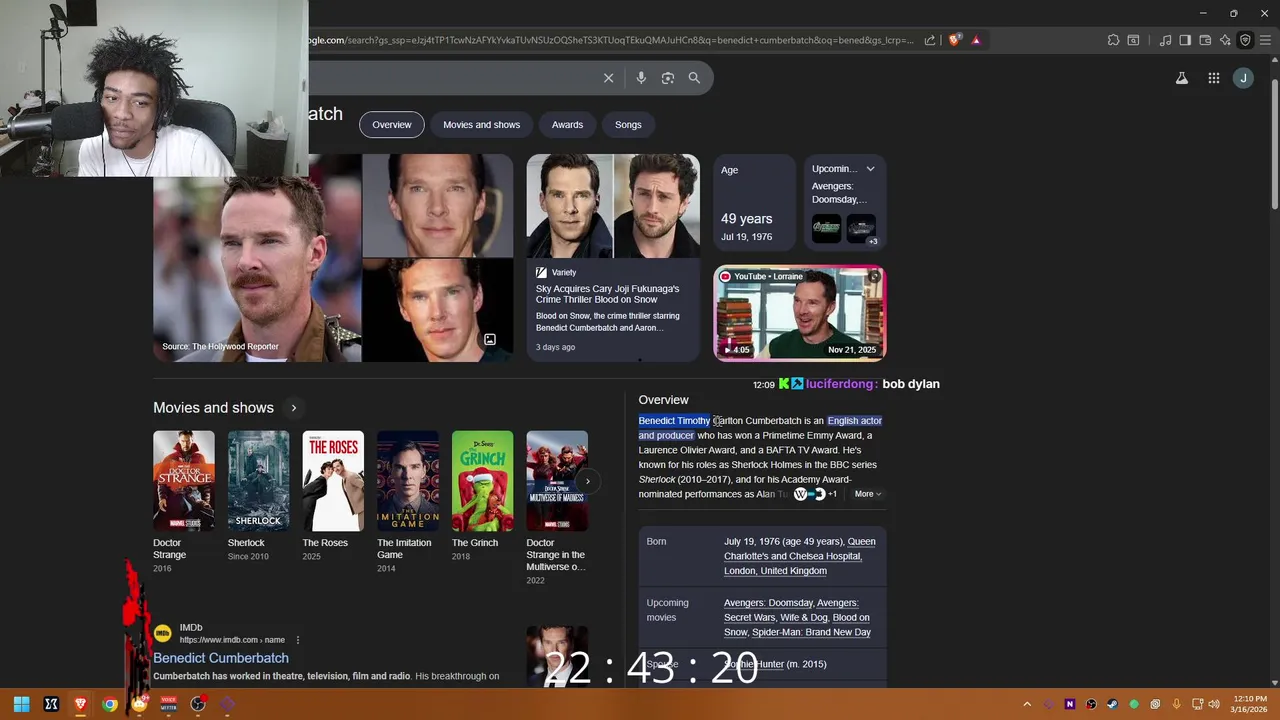
Task: Click the Age 49 years card
Action: [x=754, y=204]
